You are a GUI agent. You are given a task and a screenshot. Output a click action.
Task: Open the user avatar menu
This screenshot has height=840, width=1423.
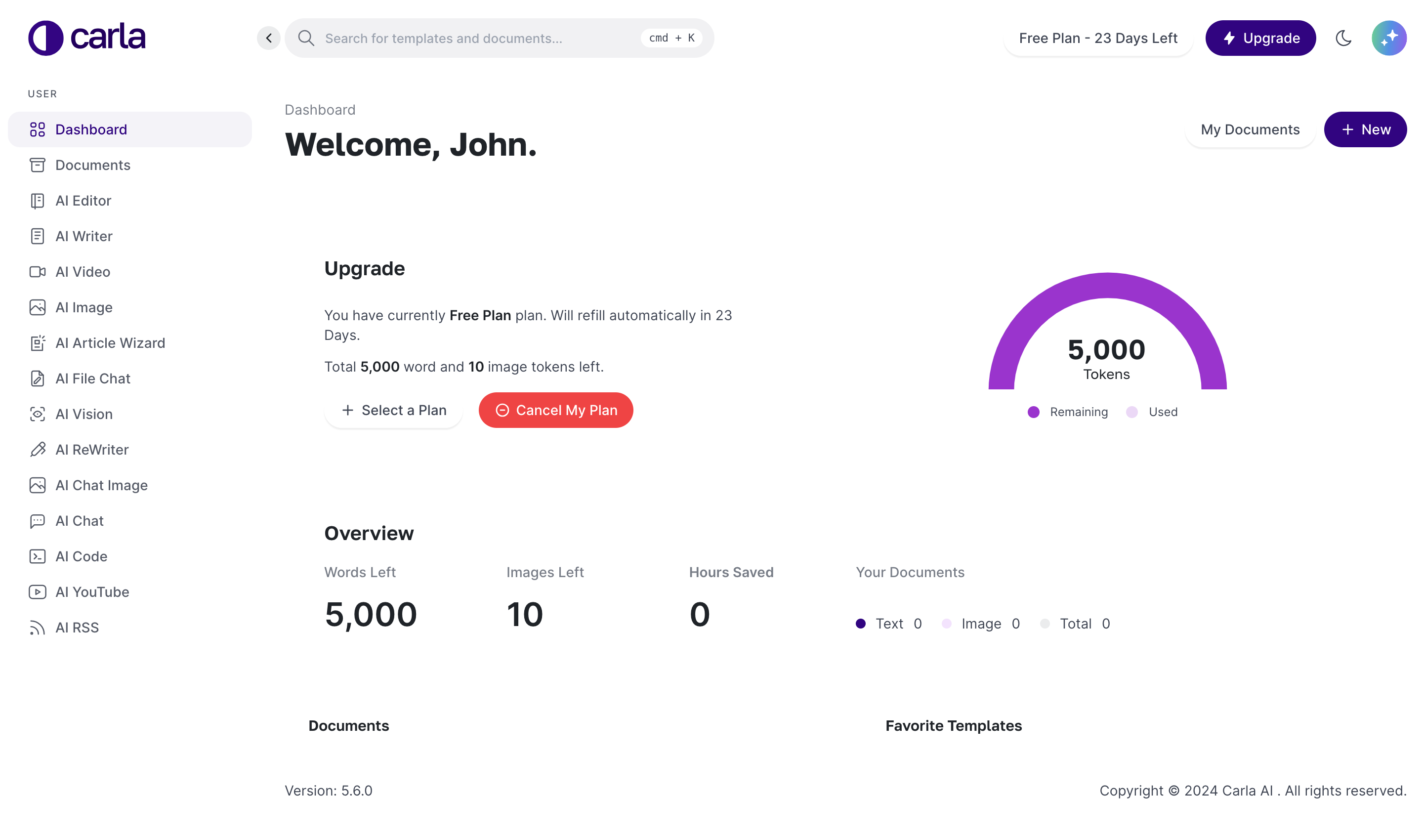1388,38
